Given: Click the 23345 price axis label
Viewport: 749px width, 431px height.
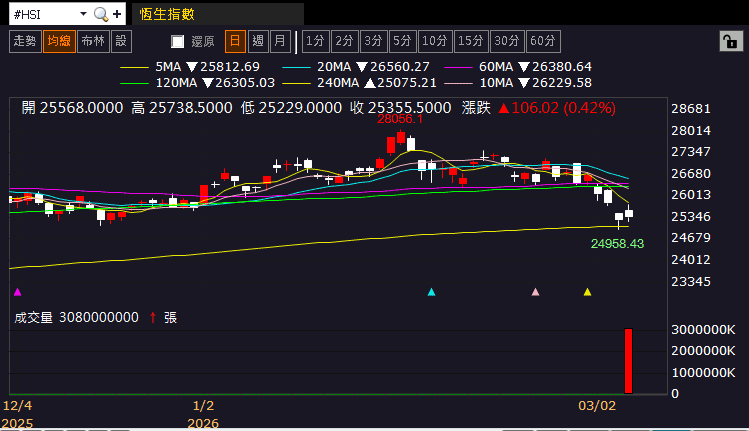Looking at the screenshot, I should pyautogui.click(x=691, y=281).
